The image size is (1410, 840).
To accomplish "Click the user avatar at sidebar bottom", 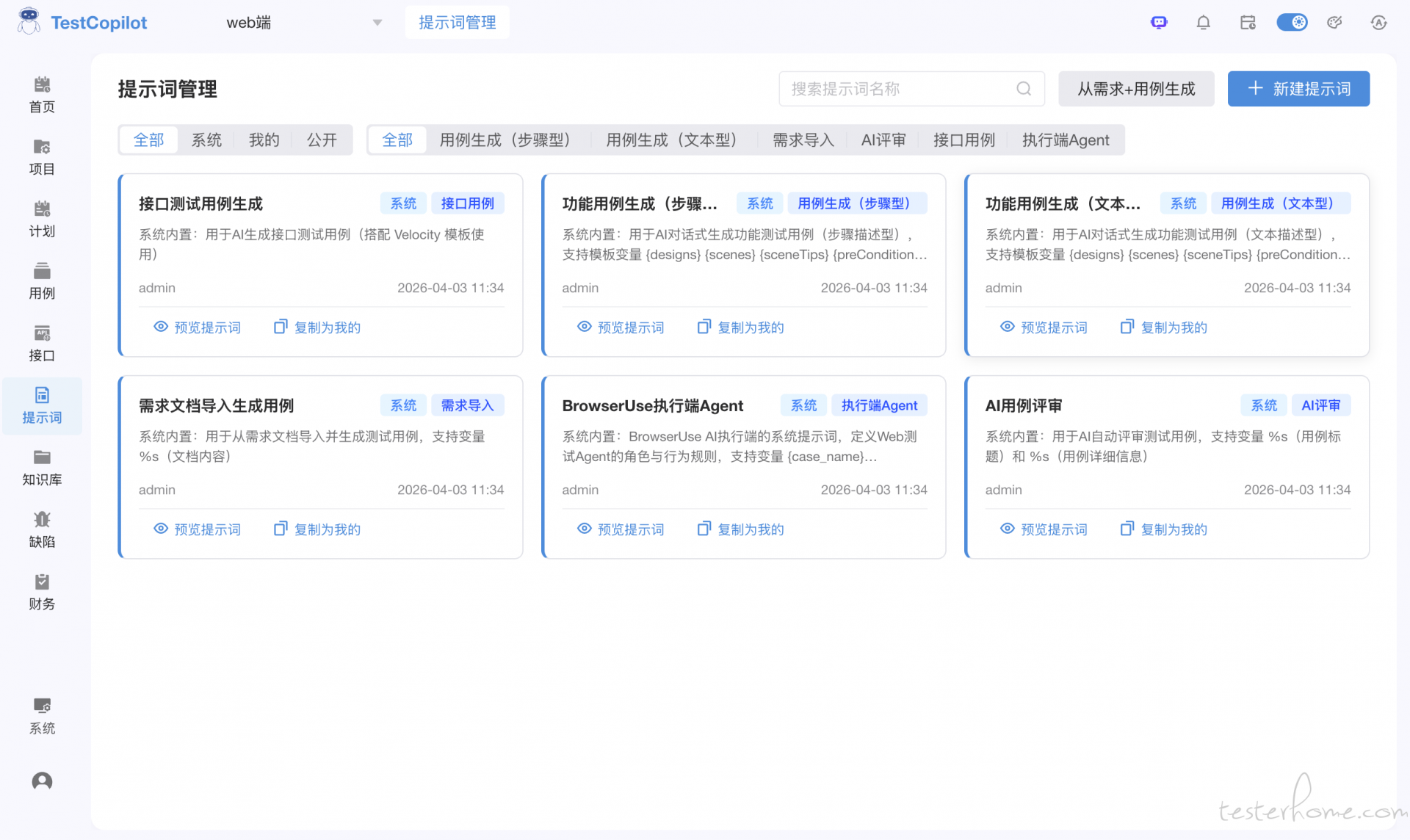I will coord(42,781).
